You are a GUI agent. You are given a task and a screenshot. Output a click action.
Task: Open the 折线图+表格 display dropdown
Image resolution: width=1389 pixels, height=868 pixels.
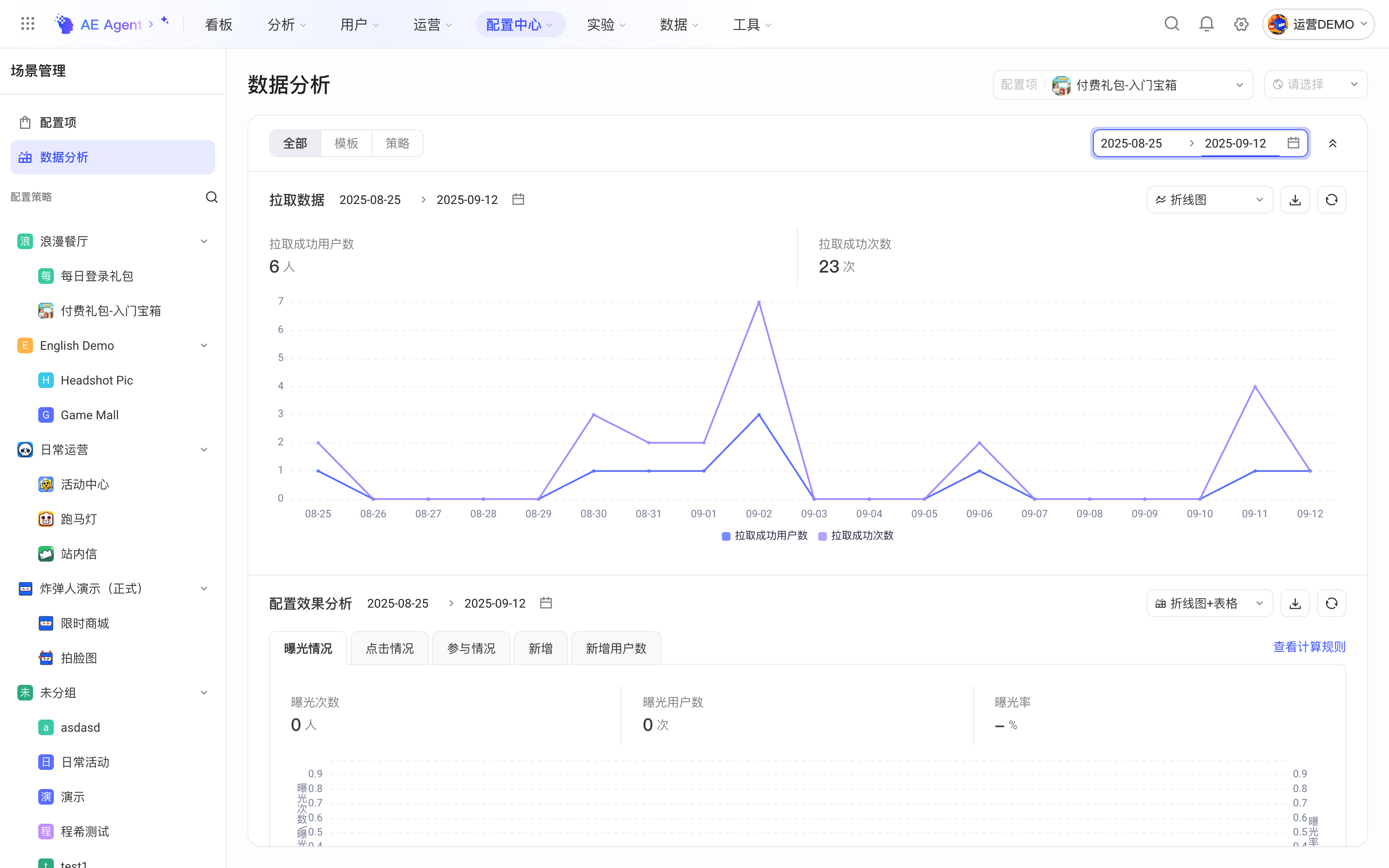coord(1210,603)
